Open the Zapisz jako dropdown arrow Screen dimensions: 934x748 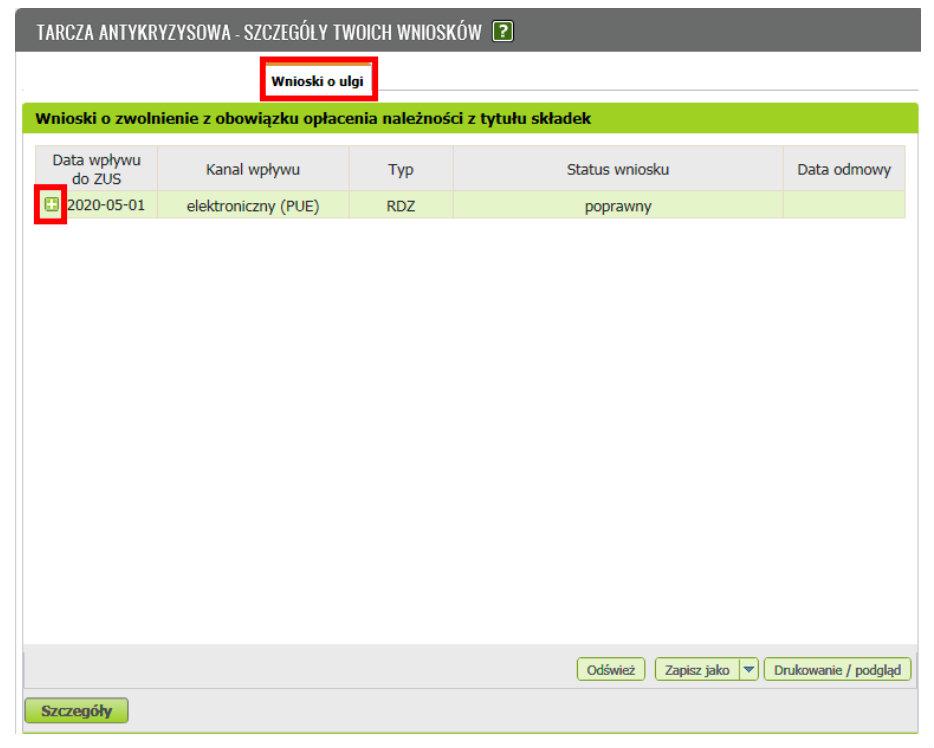pos(748,670)
